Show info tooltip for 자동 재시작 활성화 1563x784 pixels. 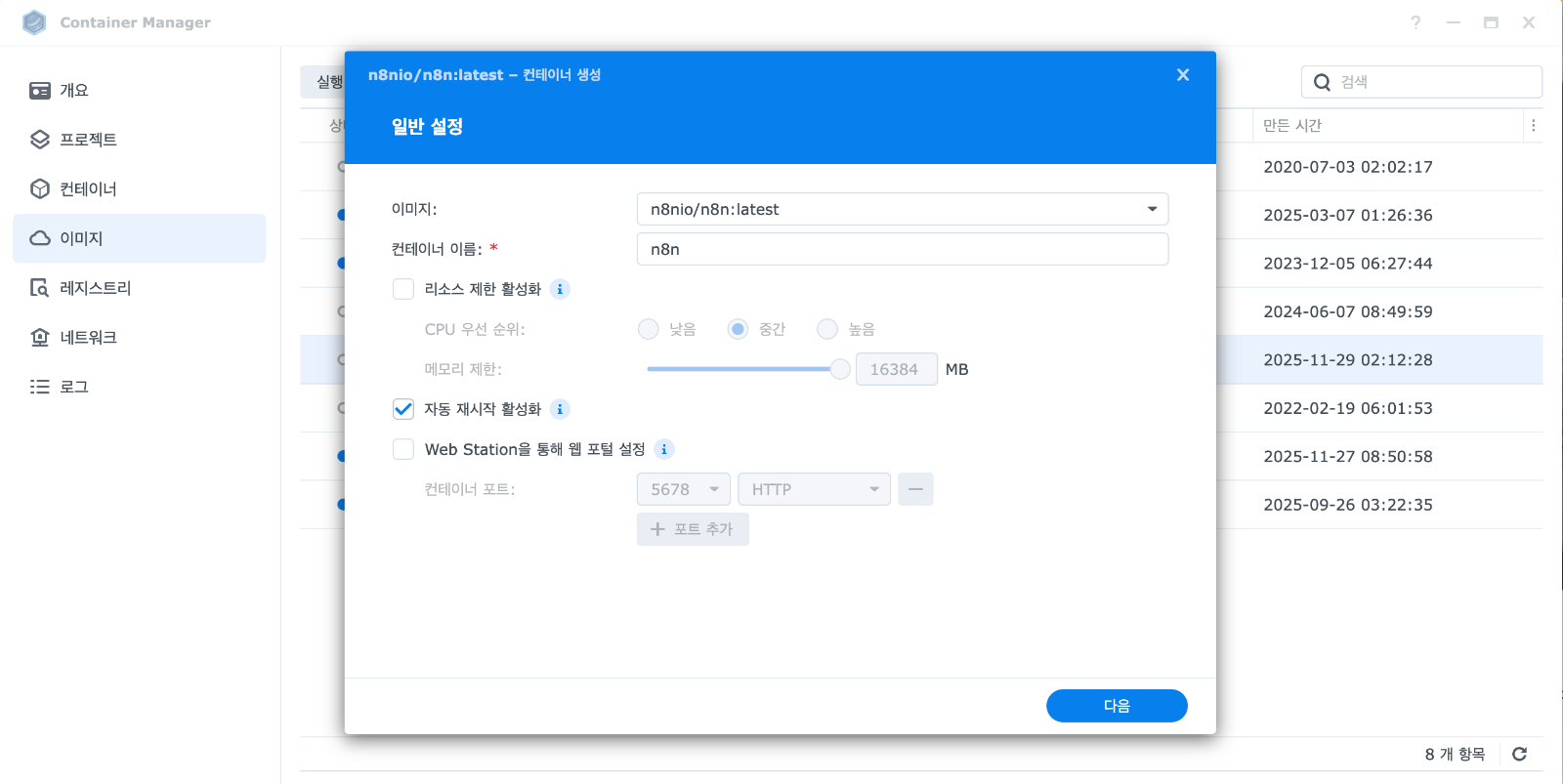[560, 409]
